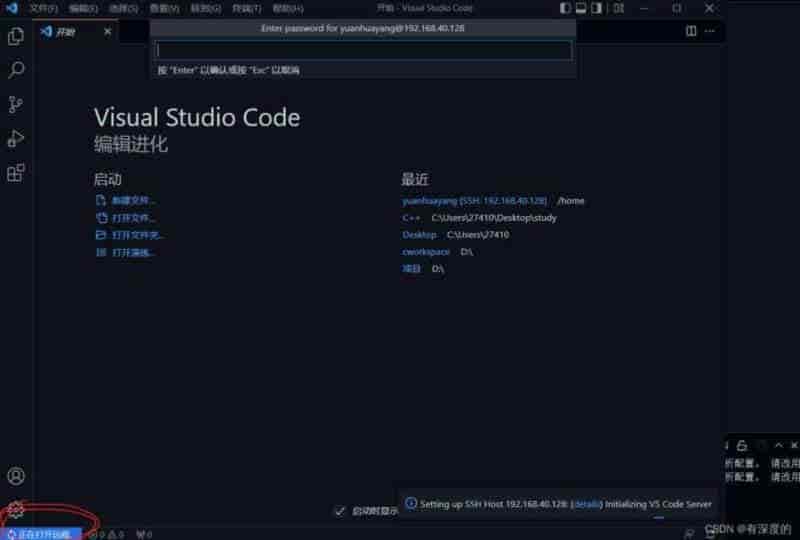Open the Accounts icon in activity bar
This screenshot has width=800, height=540.
pos(16,476)
